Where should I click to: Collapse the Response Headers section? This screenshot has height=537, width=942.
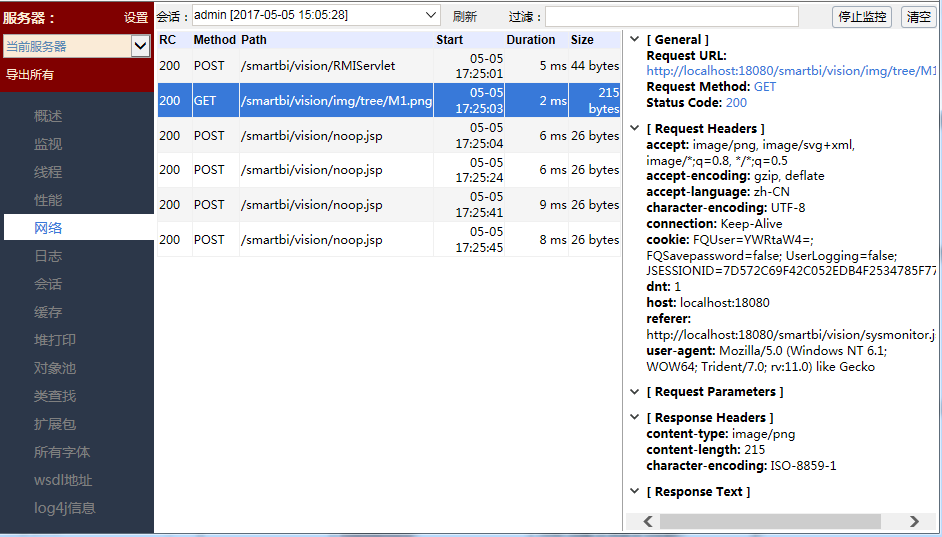point(634,418)
